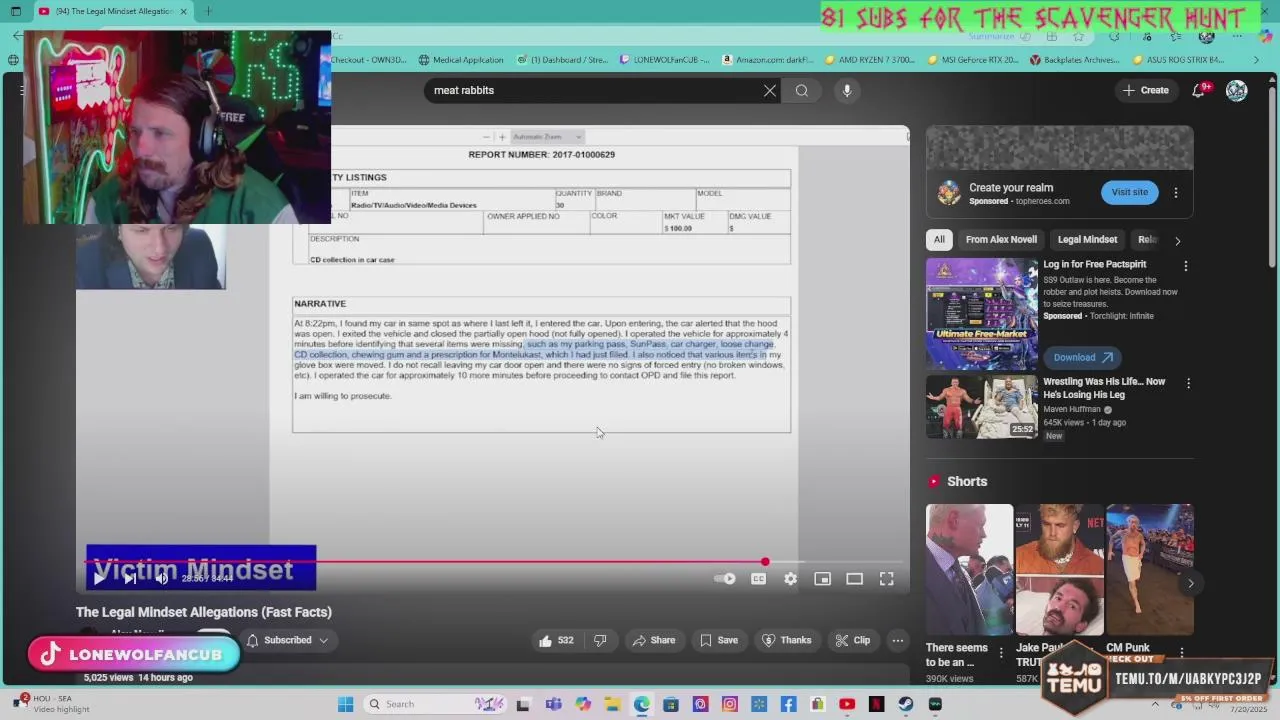Open Microsoft Edge from taskbar

(x=641, y=704)
